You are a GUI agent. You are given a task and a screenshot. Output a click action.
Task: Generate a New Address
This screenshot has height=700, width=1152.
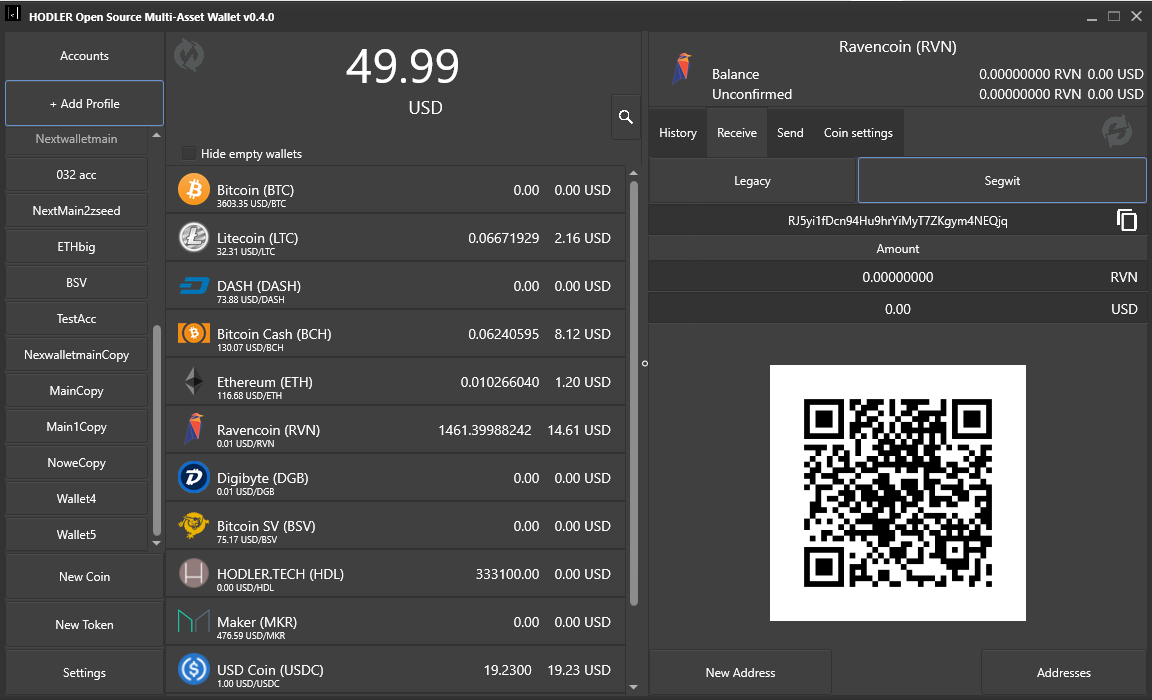click(x=741, y=673)
